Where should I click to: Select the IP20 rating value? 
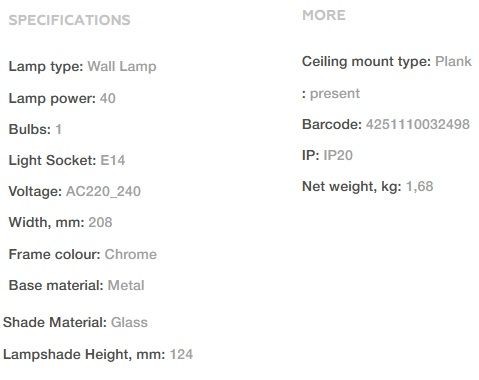coord(338,155)
